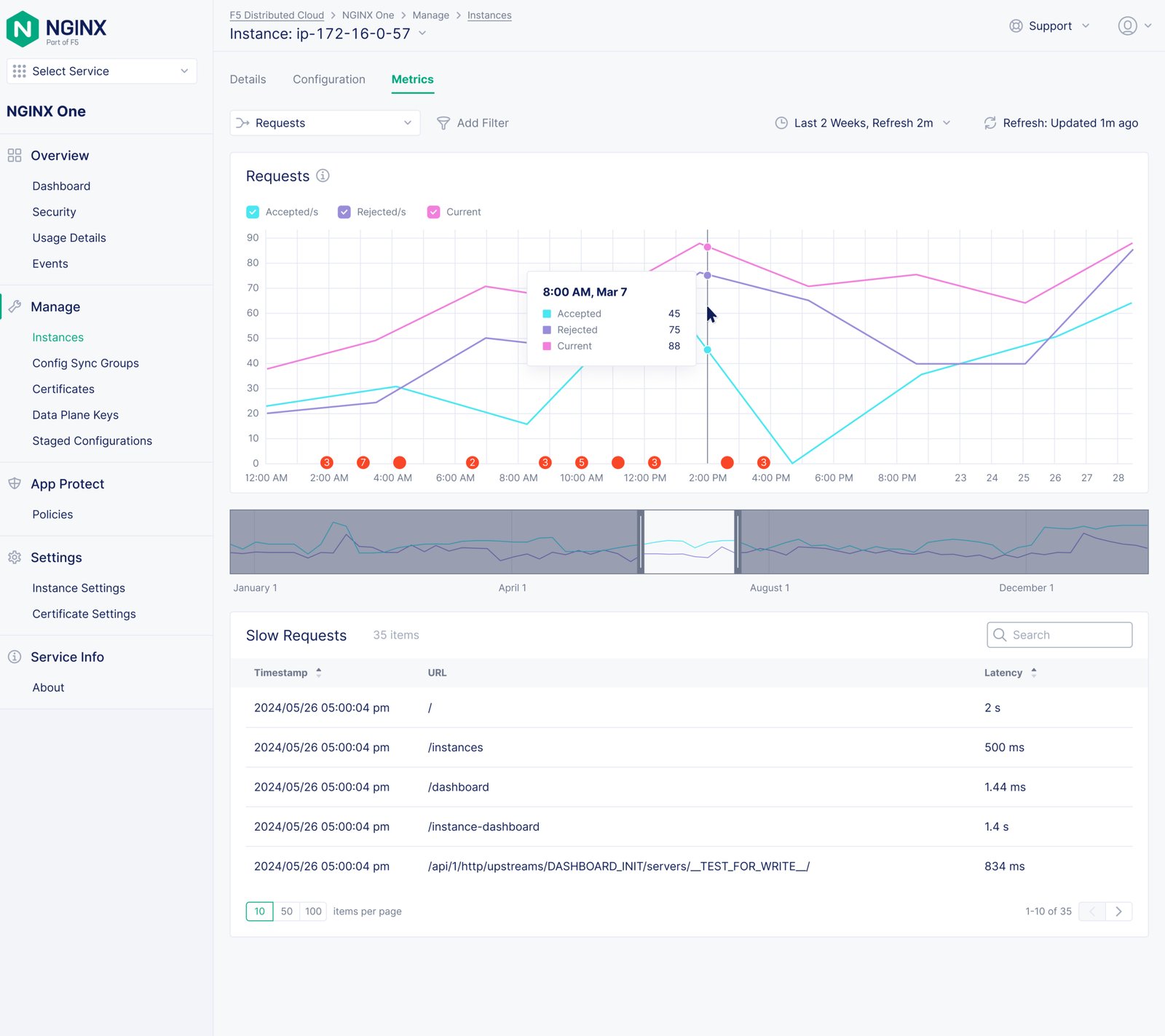Click the left handle of timeline range selector
Viewport: 1165px width, 1036px height.
point(641,542)
